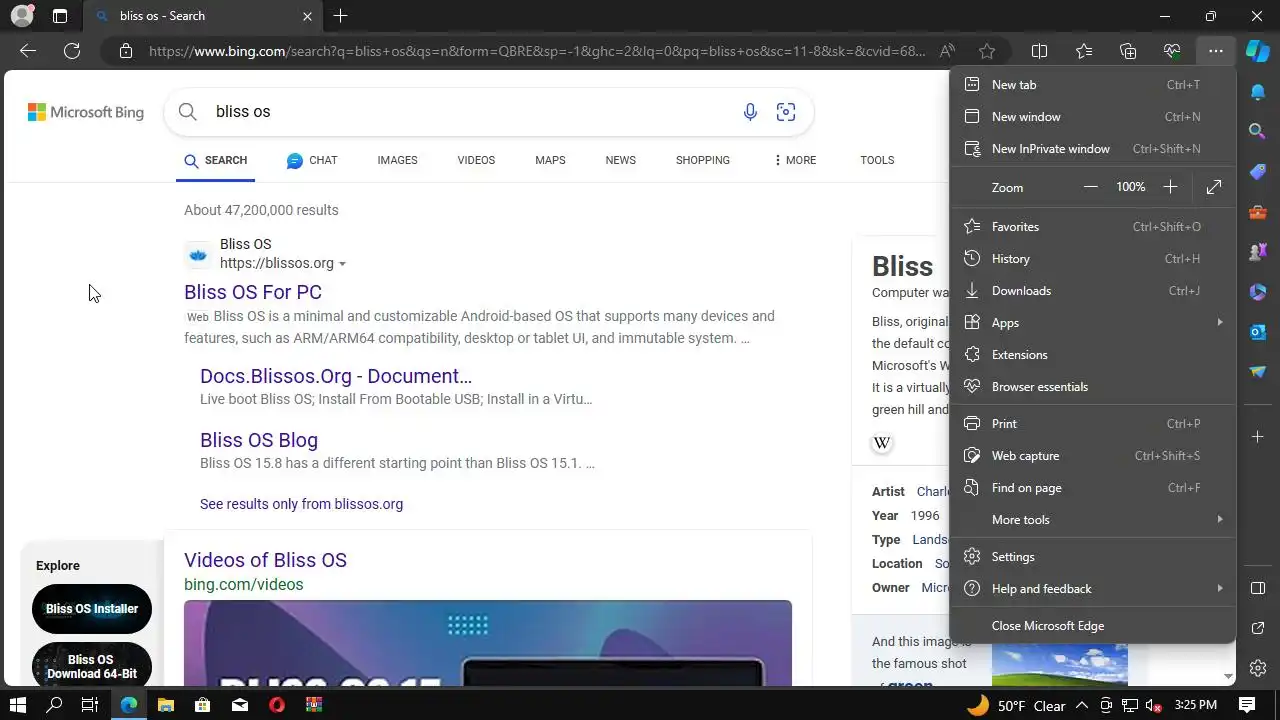Image resolution: width=1280 pixels, height=720 pixels.
Task: Click the browser address bar URL
Action: pos(537,51)
